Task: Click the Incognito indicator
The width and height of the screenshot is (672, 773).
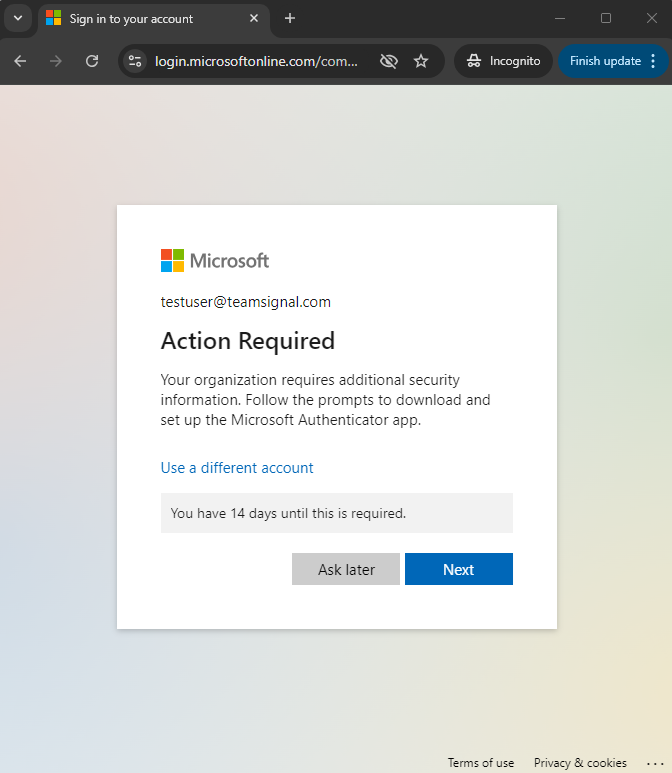Action: (x=503, y=61)
